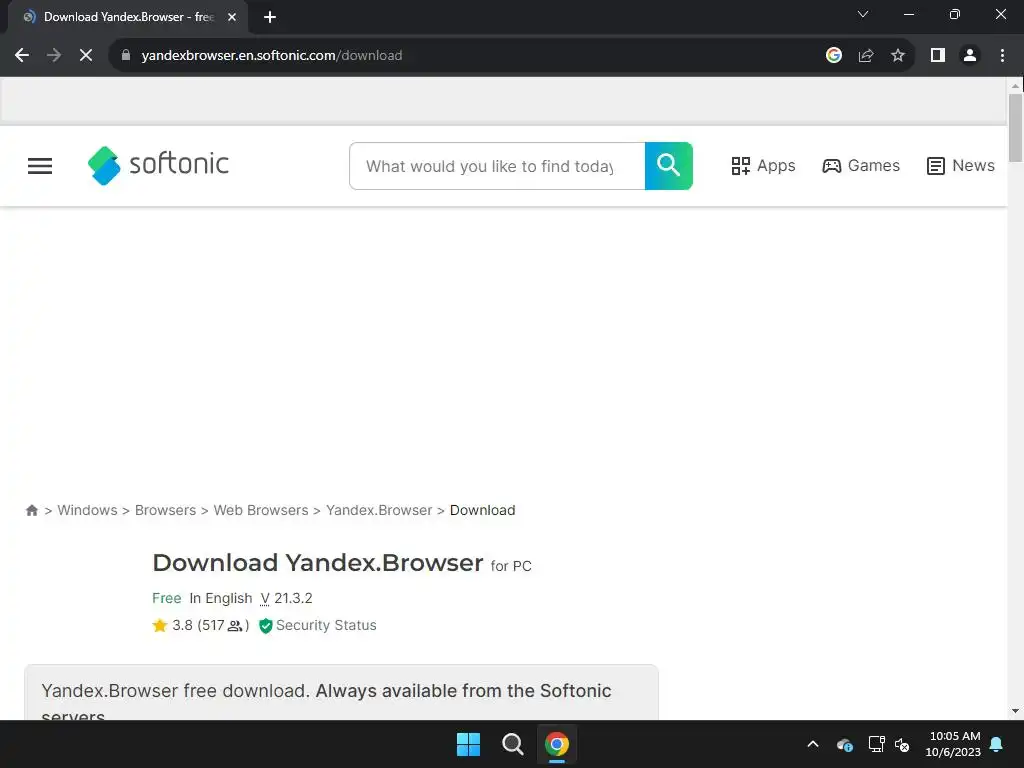Stop loading the page
Viewport: 1024px width, 768px height.
click(x=86, y=56)
